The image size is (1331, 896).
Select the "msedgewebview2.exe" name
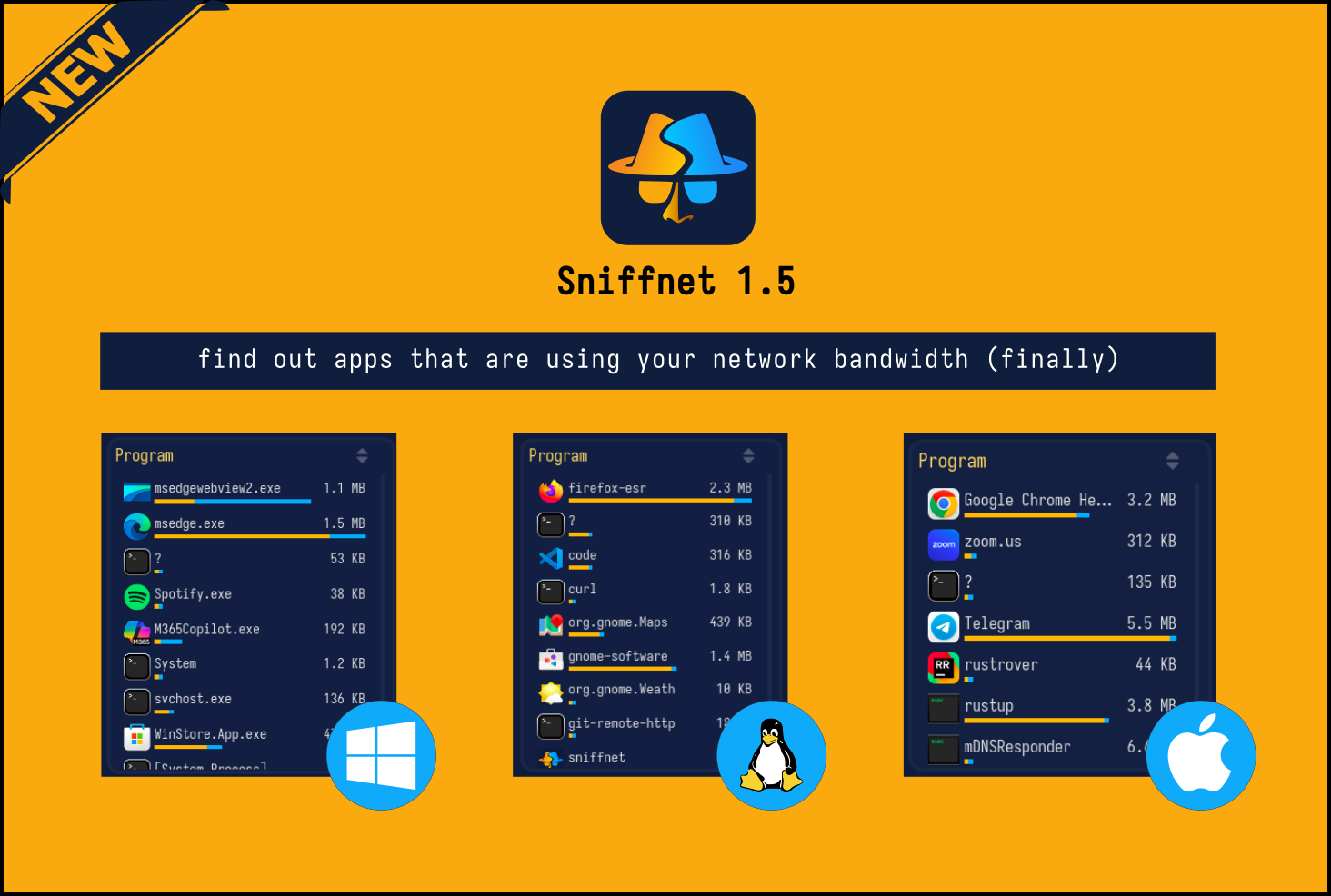[x=217, y=488]
